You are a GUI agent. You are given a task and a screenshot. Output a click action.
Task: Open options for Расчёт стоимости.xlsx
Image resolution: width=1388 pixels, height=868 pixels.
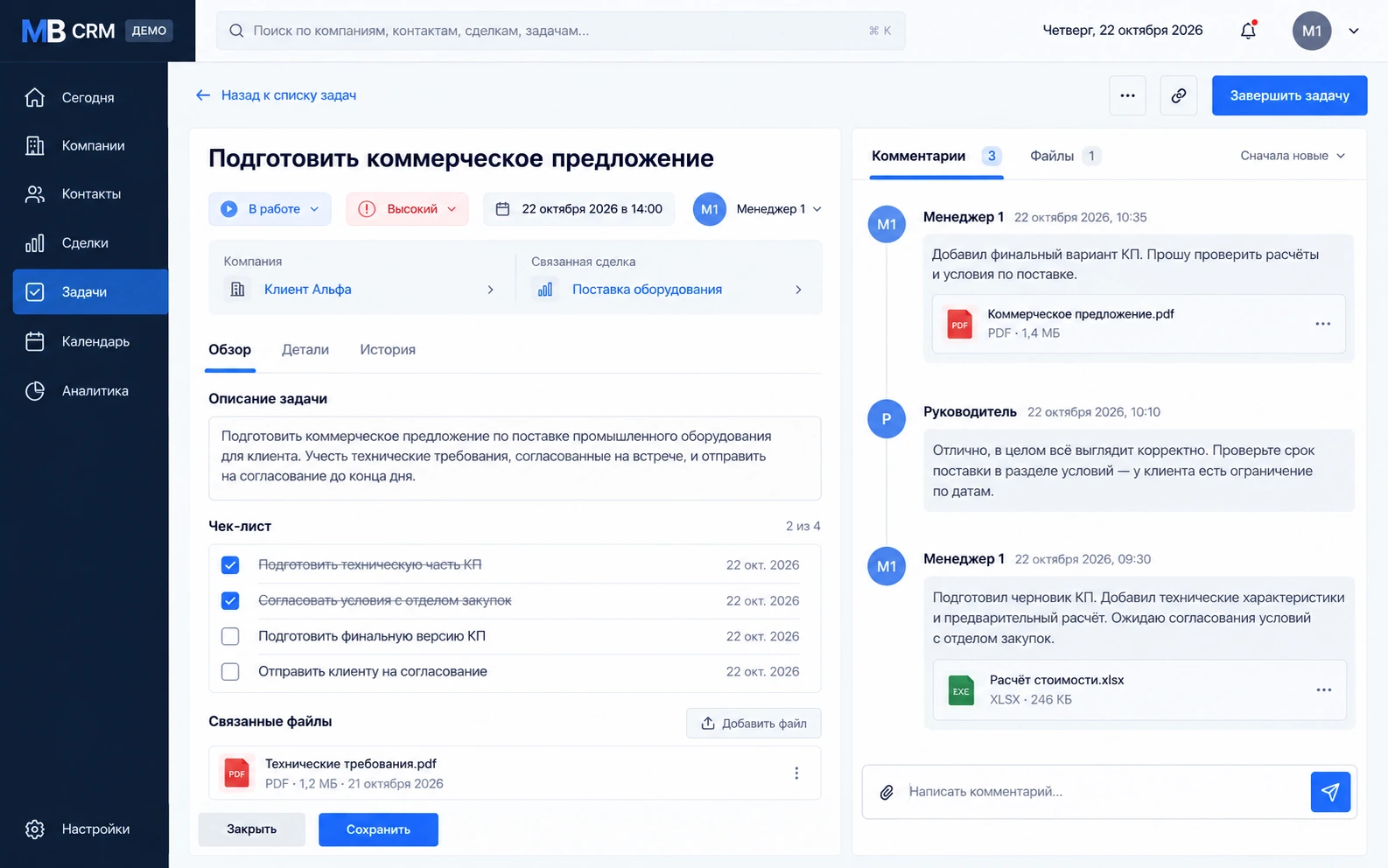point(1324,689)
